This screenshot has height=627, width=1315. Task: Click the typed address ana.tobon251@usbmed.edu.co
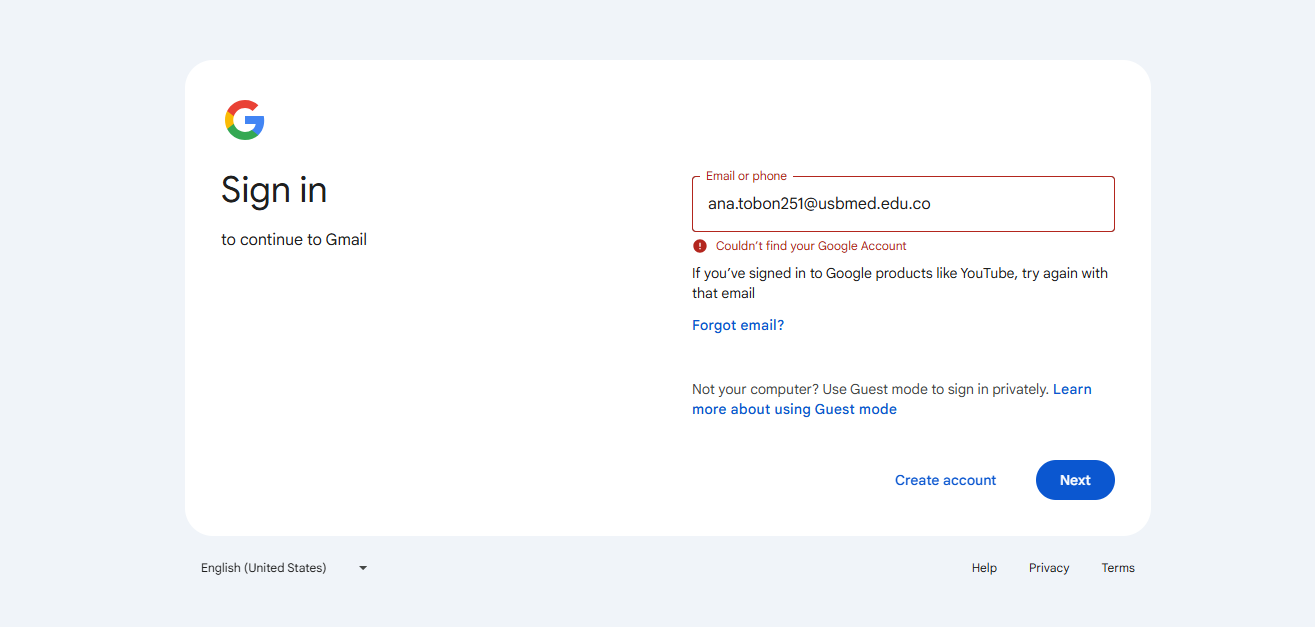tap(819, 204)
